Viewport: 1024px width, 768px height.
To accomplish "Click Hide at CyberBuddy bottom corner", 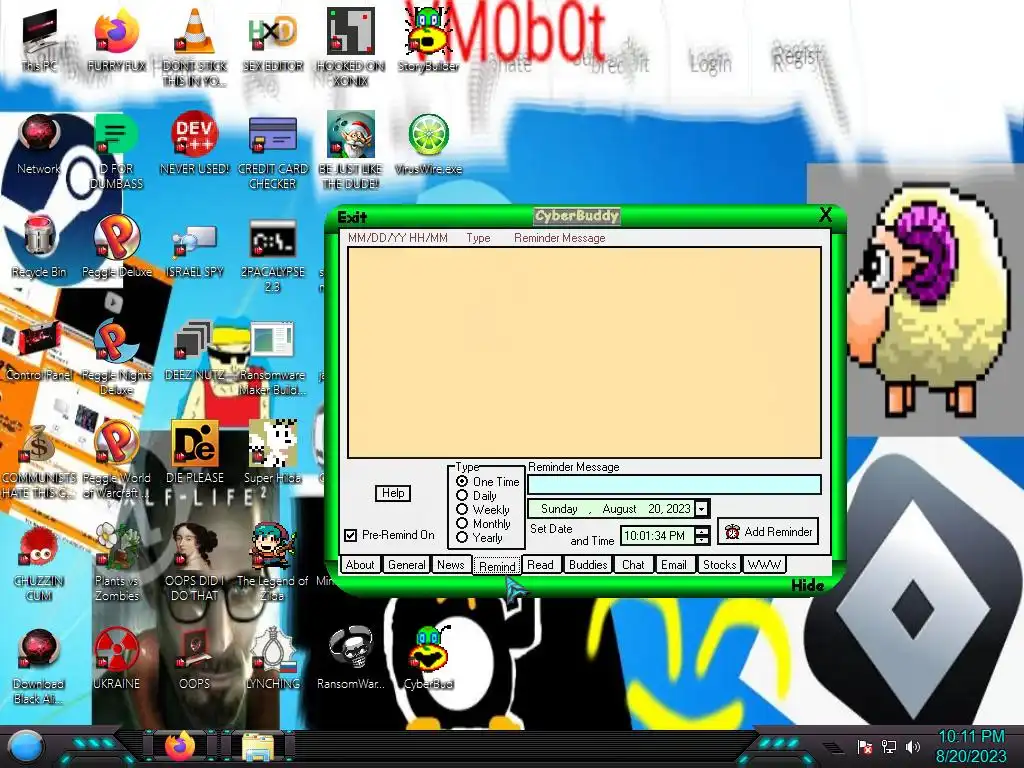I will pos(808,585).
